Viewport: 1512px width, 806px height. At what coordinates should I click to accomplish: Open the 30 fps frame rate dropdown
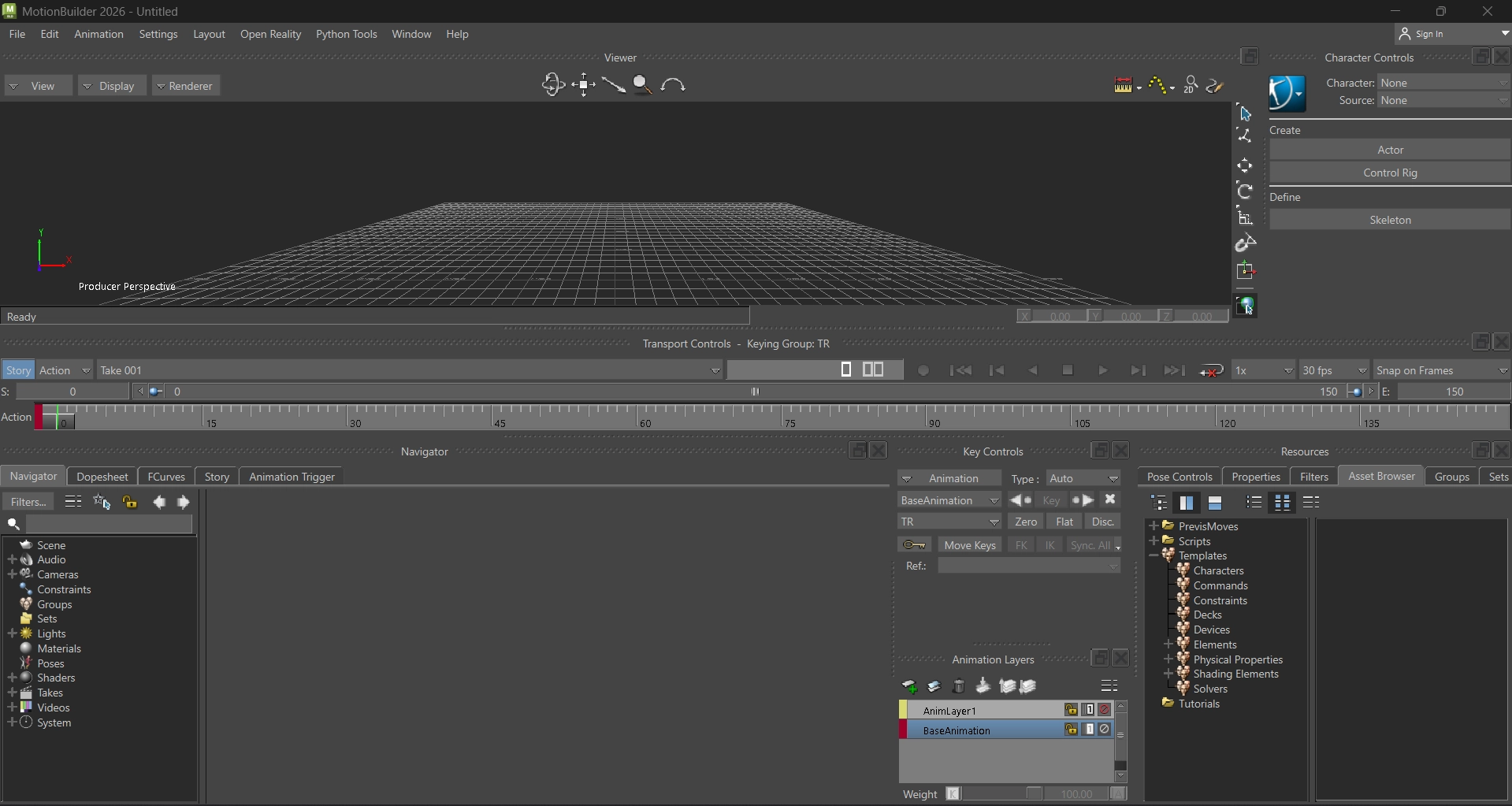pyautogui.click(x=1335, y=370)
